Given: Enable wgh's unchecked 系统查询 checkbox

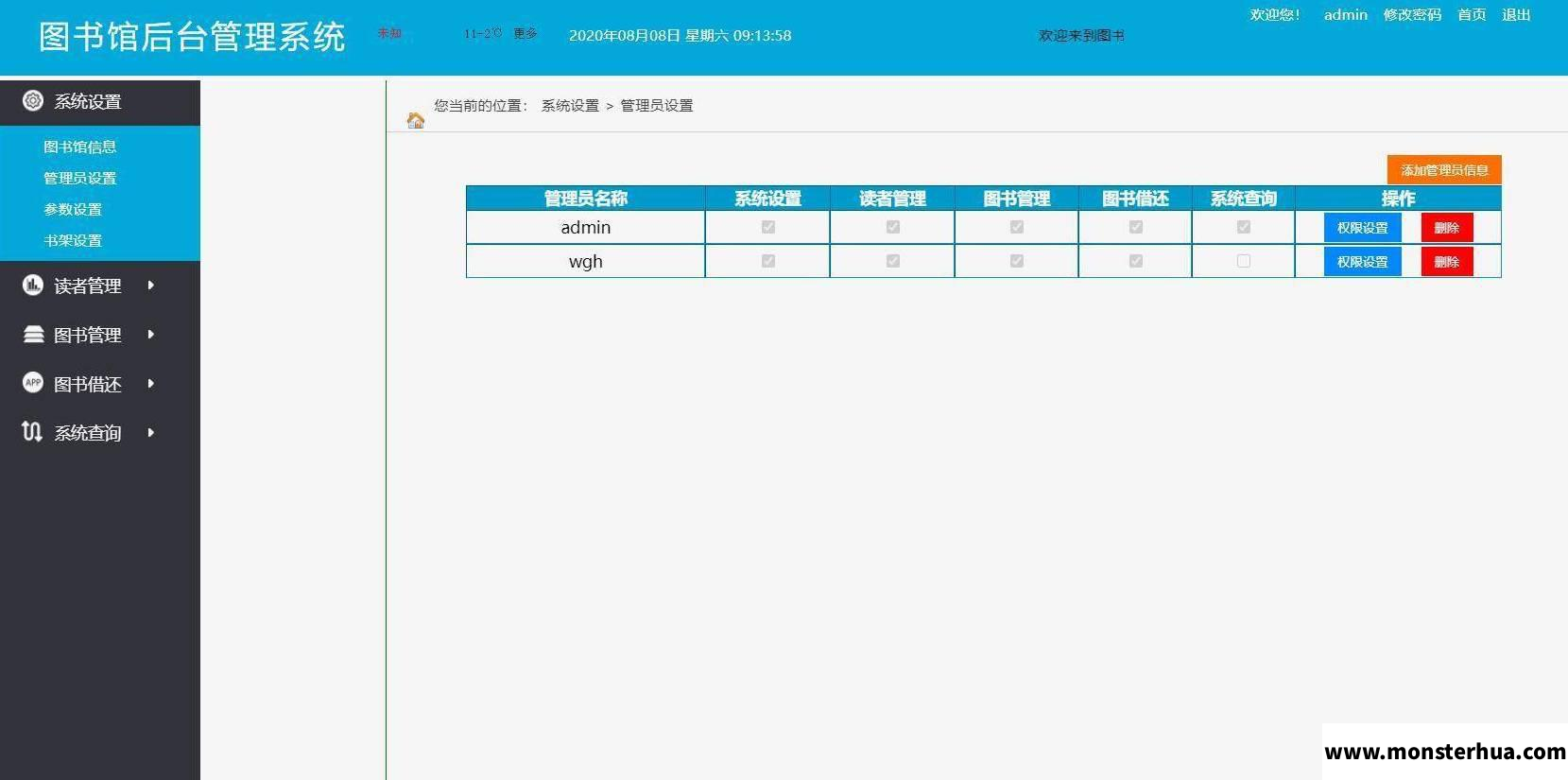Looking at the screenshot, I should (x=1244, y=261).
